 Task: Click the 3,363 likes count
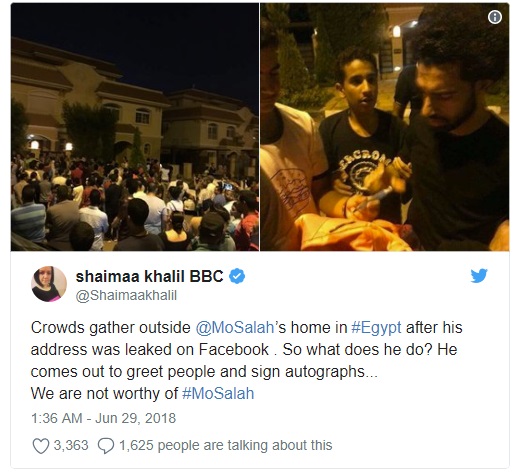71,445
